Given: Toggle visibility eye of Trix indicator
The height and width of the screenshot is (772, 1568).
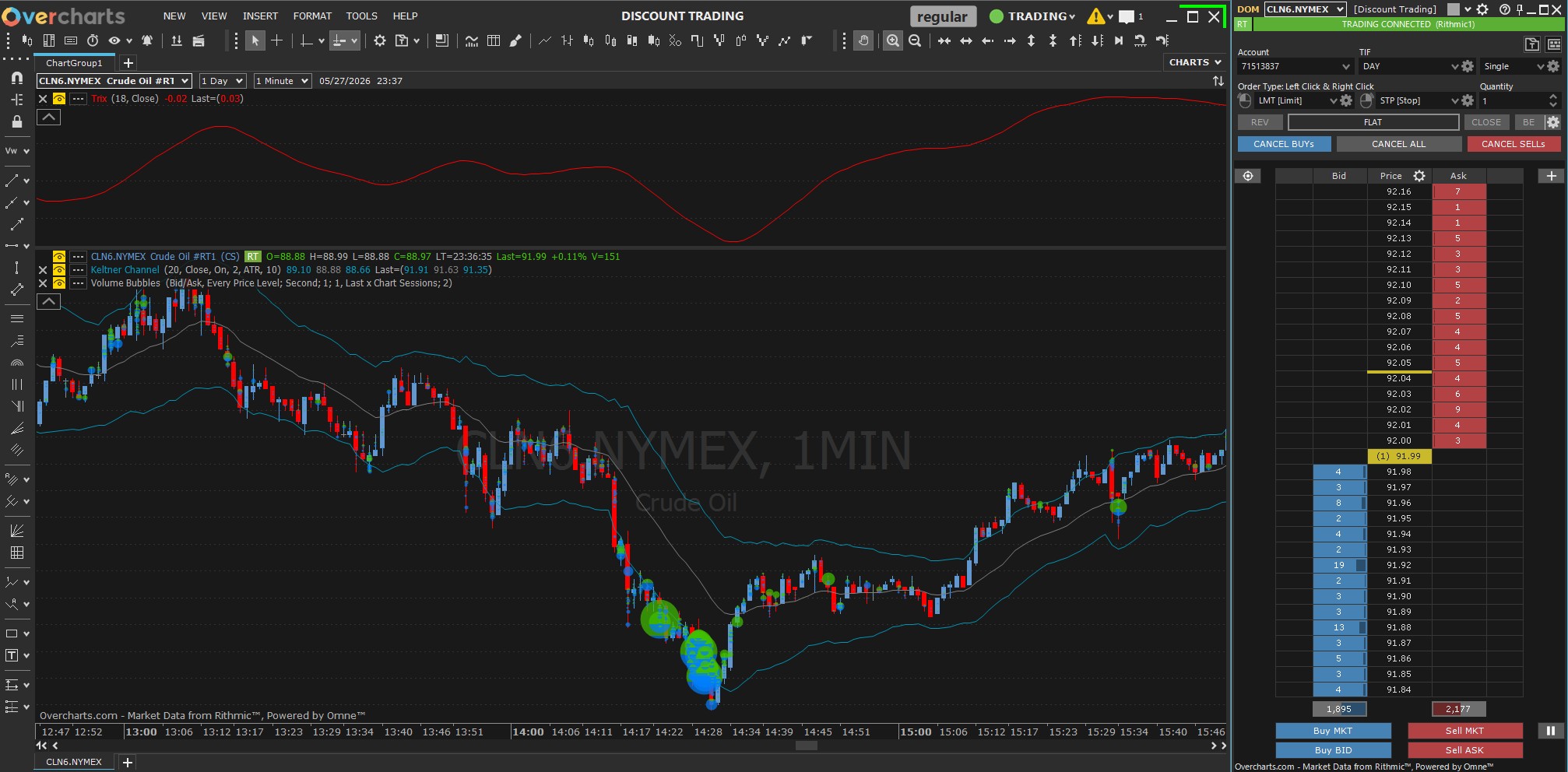Looking at the screenshot, I should 58,99.
